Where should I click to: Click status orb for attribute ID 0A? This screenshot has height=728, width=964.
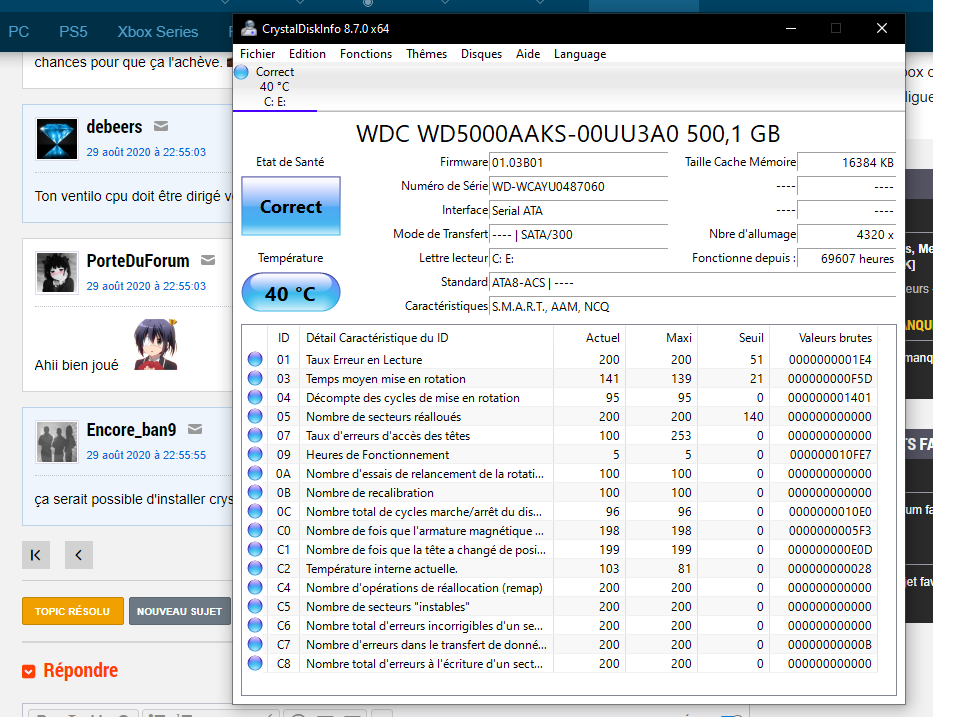[x=255, y=473]
